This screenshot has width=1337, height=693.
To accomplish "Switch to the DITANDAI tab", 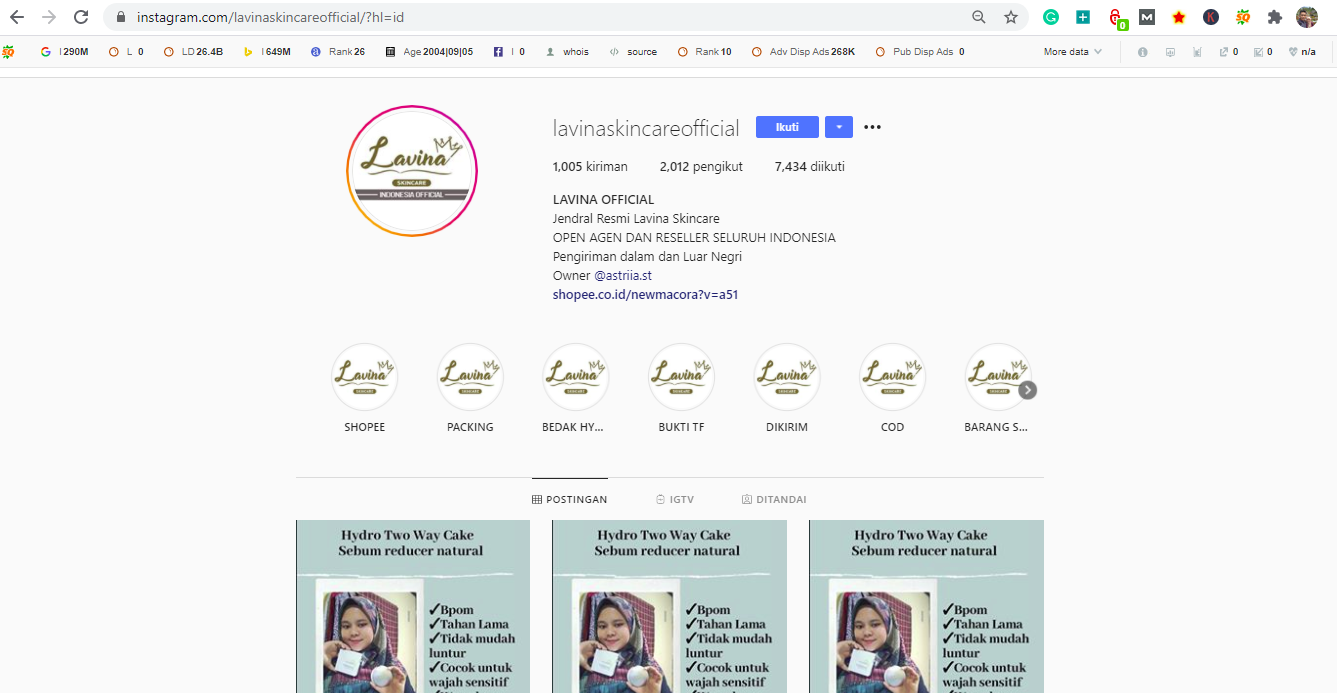I will (774, 499).
